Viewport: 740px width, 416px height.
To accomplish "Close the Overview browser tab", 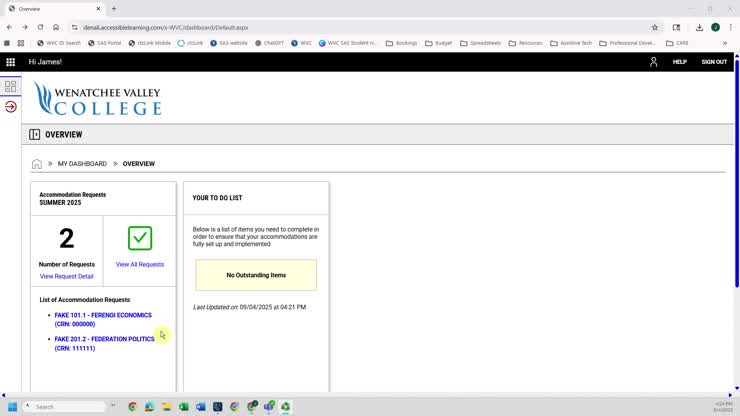I will tap(98, 8).
